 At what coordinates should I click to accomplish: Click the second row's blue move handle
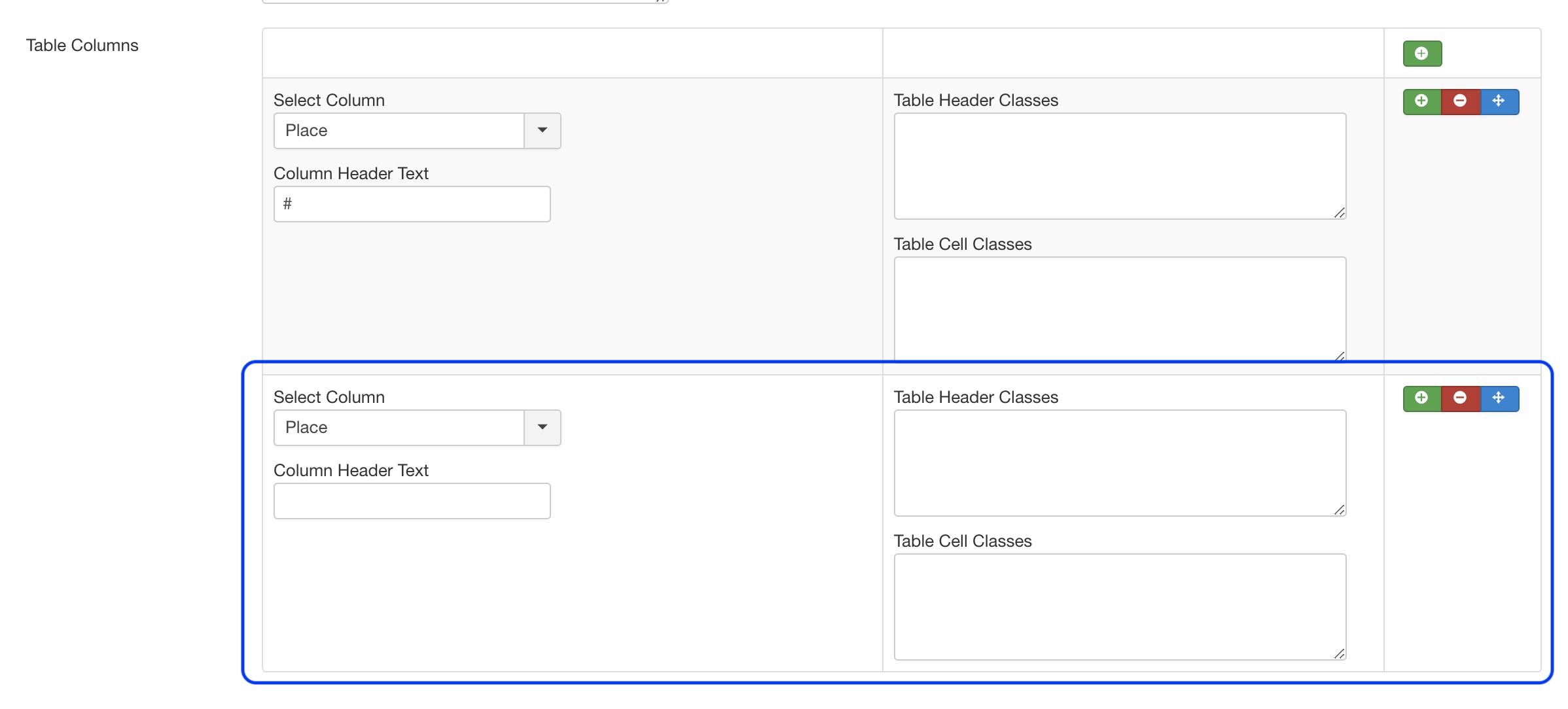pos(1499,398)
